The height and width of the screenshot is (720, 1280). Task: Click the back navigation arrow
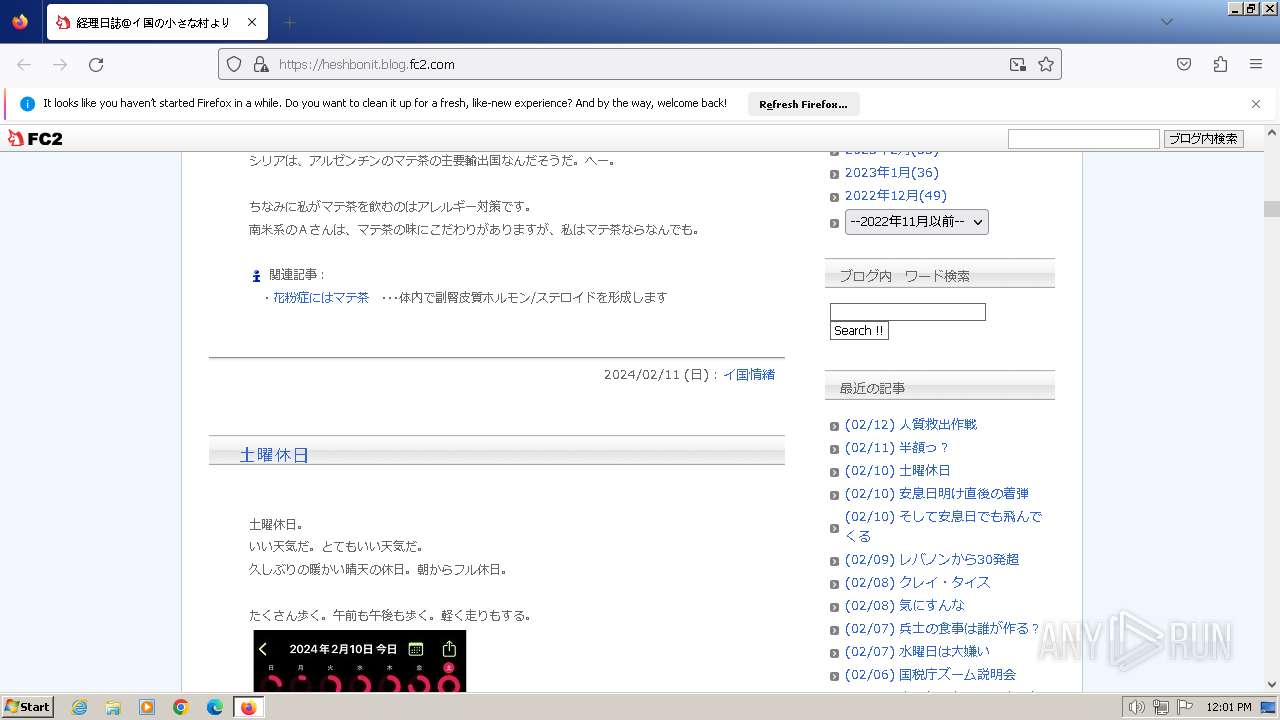click(24, 64)
